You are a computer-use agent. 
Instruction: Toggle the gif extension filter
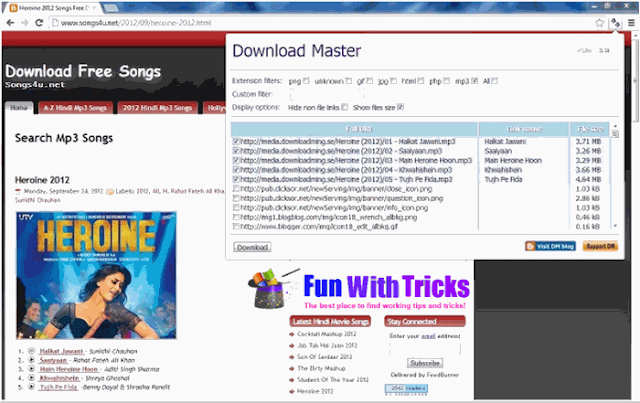[x=369, y=81]
